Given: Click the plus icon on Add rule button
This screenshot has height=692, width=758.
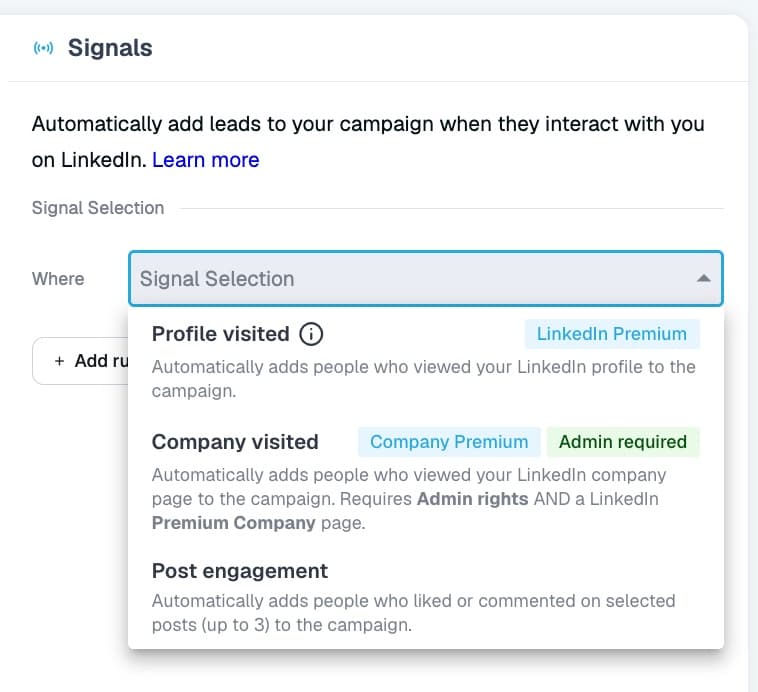Looking at the screenshot, I should pyautogui.click(x=59, y=361).
